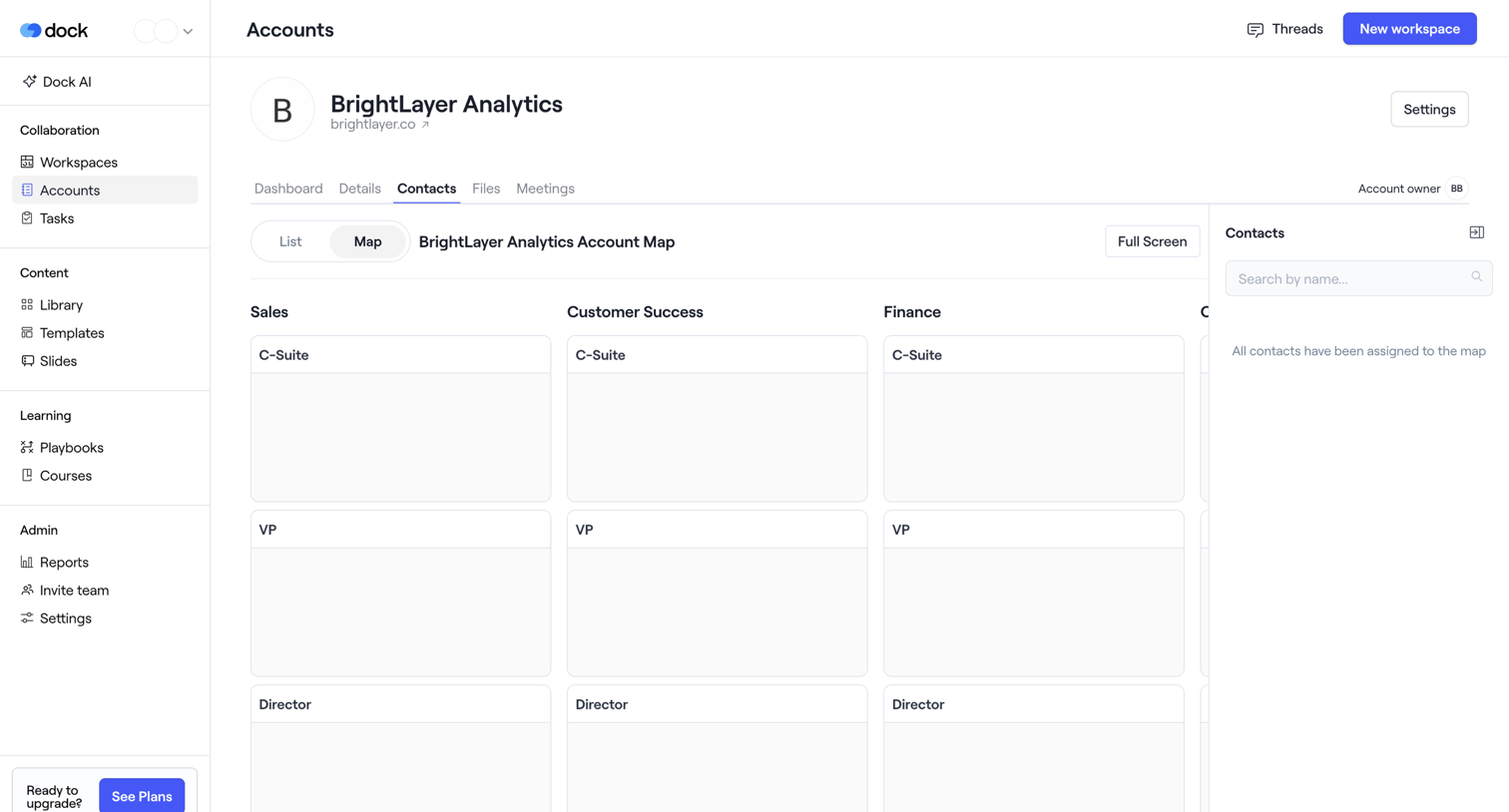Select Accounts in the sidebar
The width and height of the screenshot is (1509, 812).
(105, 190)
